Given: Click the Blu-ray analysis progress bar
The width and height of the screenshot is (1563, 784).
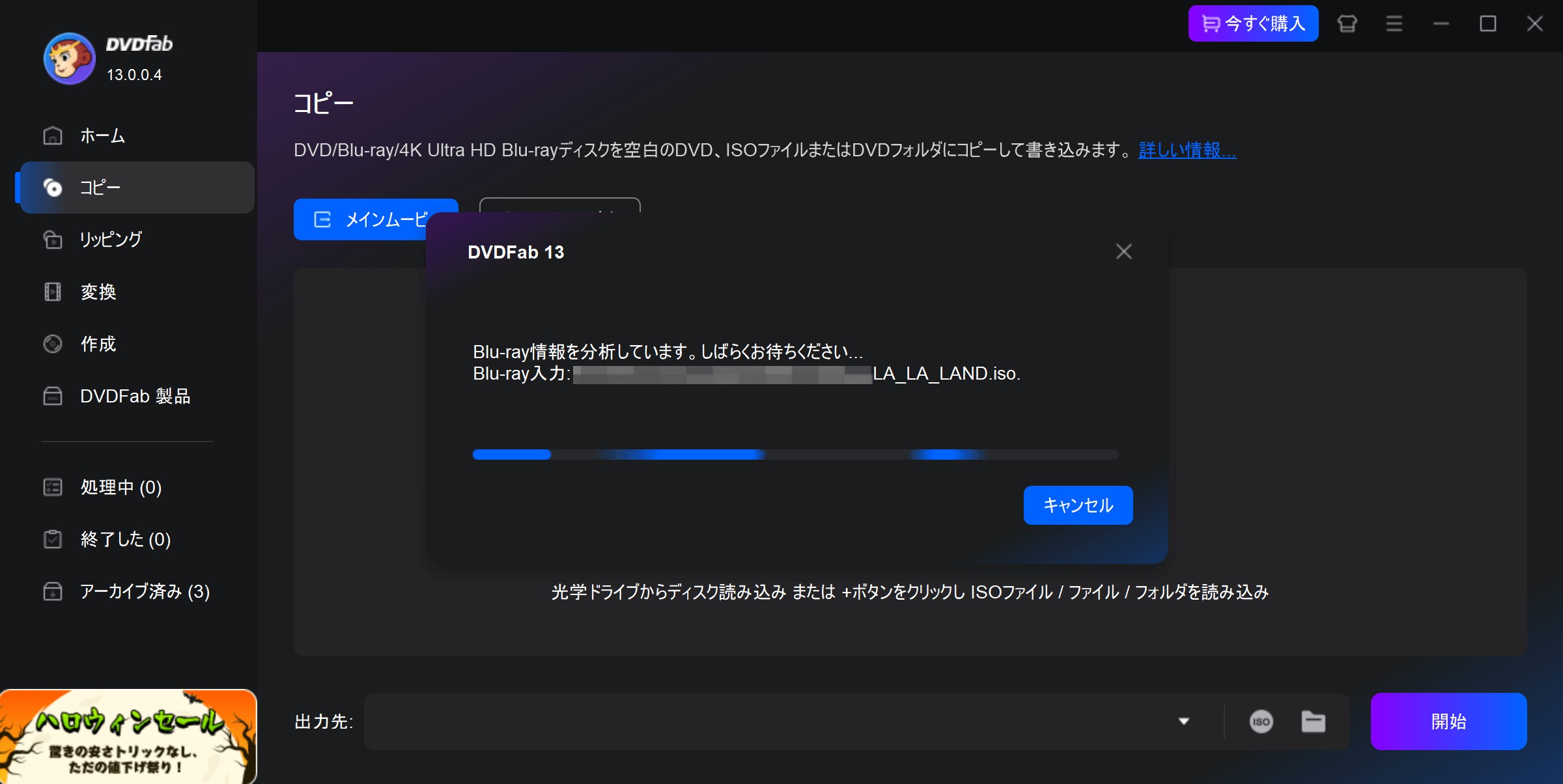Looking at the screenshot, I should pyautogui.click(x=796, y=455).
